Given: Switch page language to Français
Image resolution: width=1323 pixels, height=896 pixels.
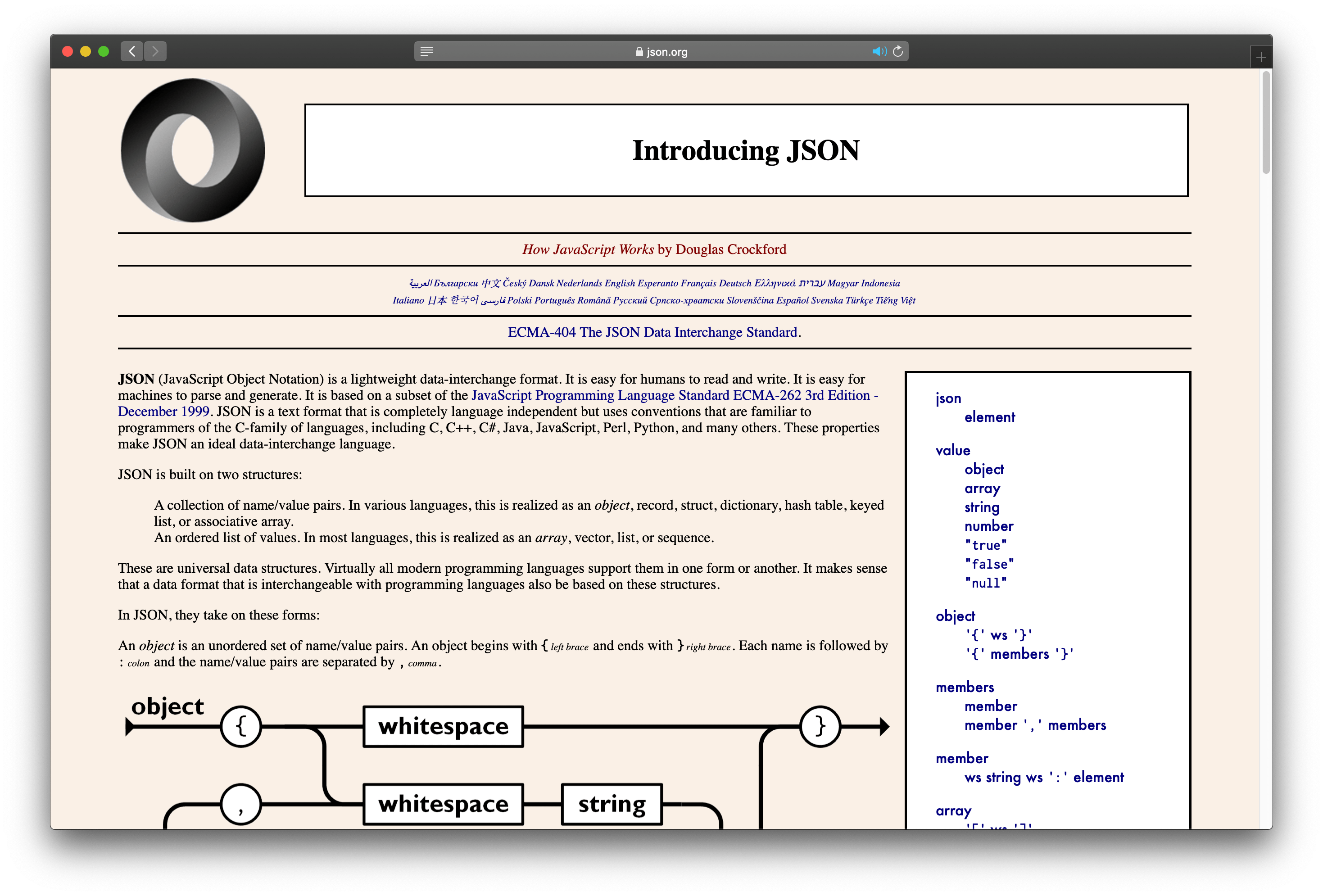Looking at the screenshot, I should 698,284.
